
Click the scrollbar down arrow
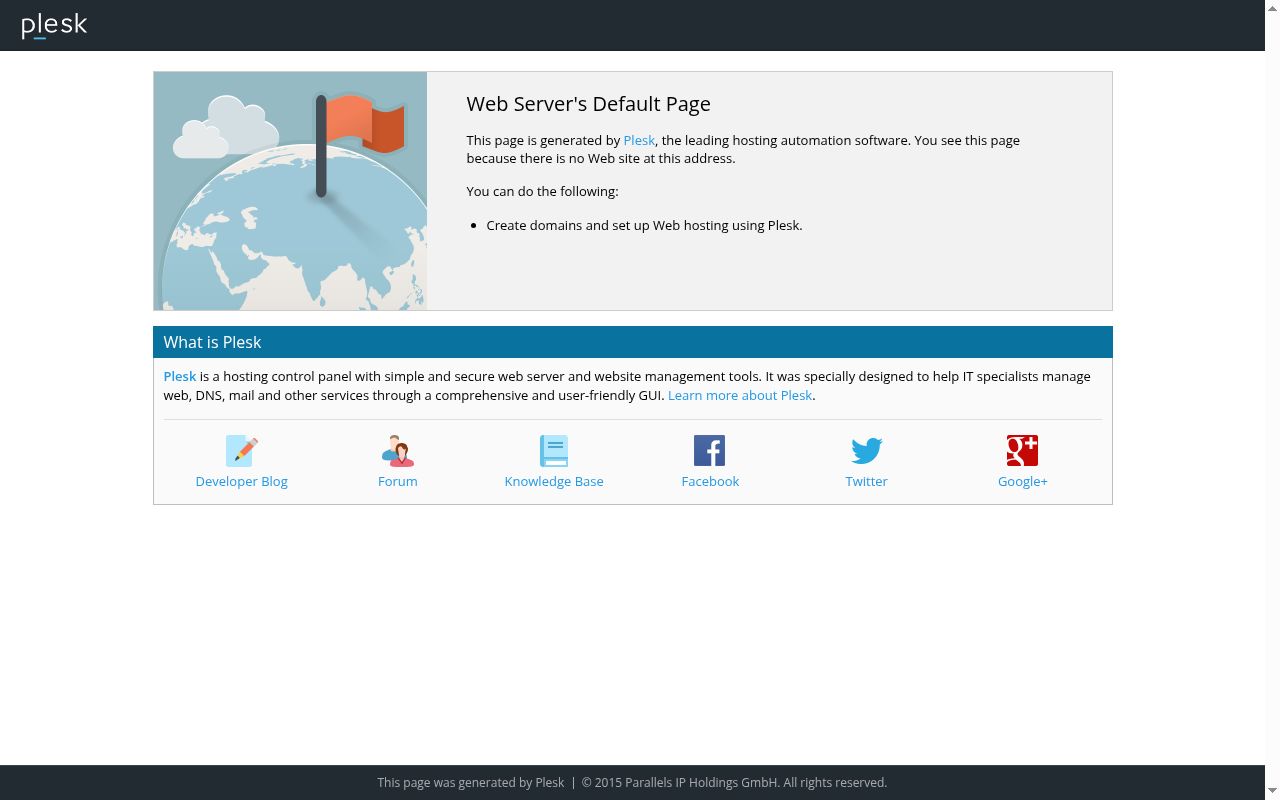point(1272,792)
